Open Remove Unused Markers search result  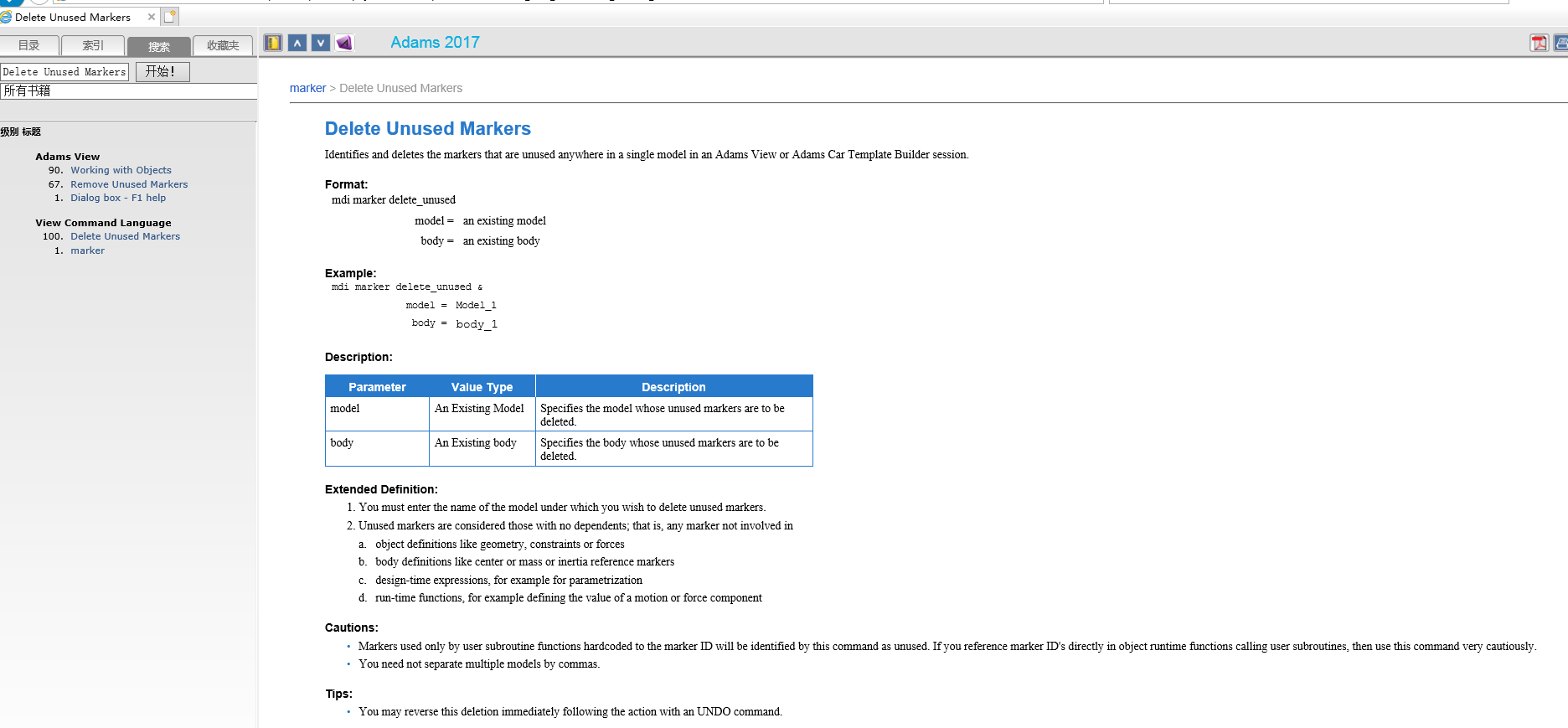[x=129, y=184]
